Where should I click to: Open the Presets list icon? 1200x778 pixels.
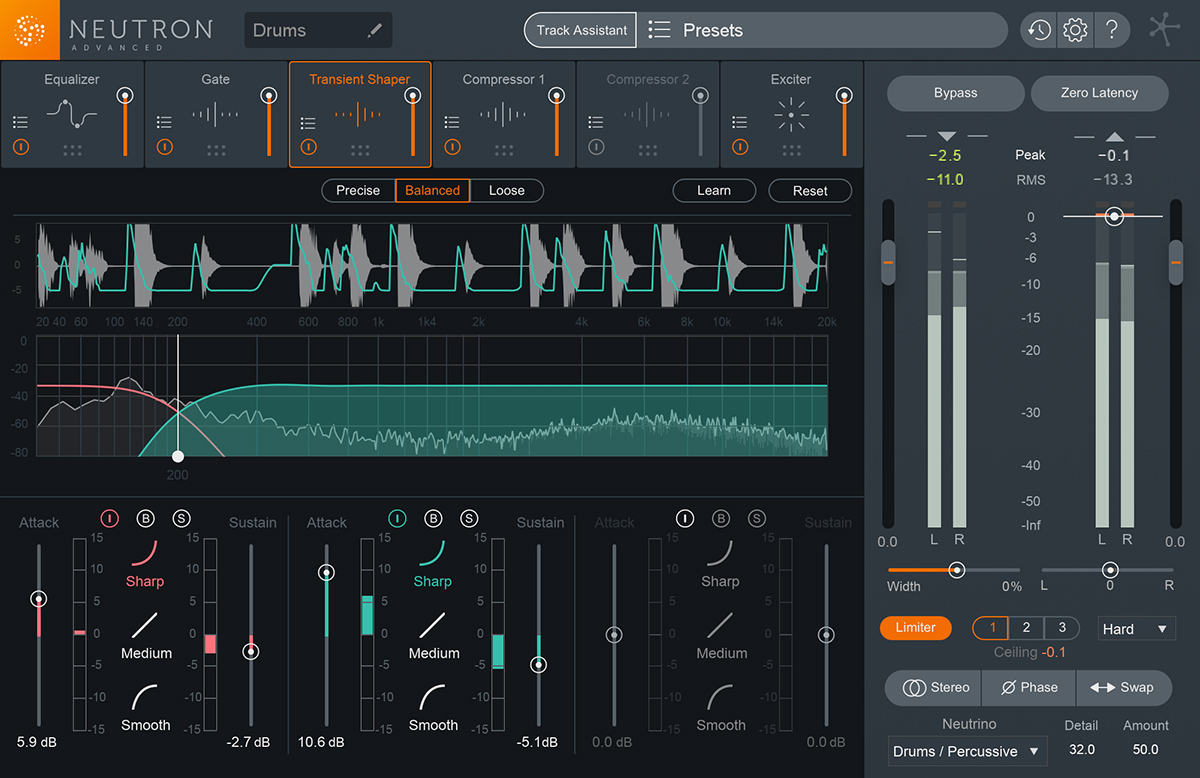click(x=659, y=30)
